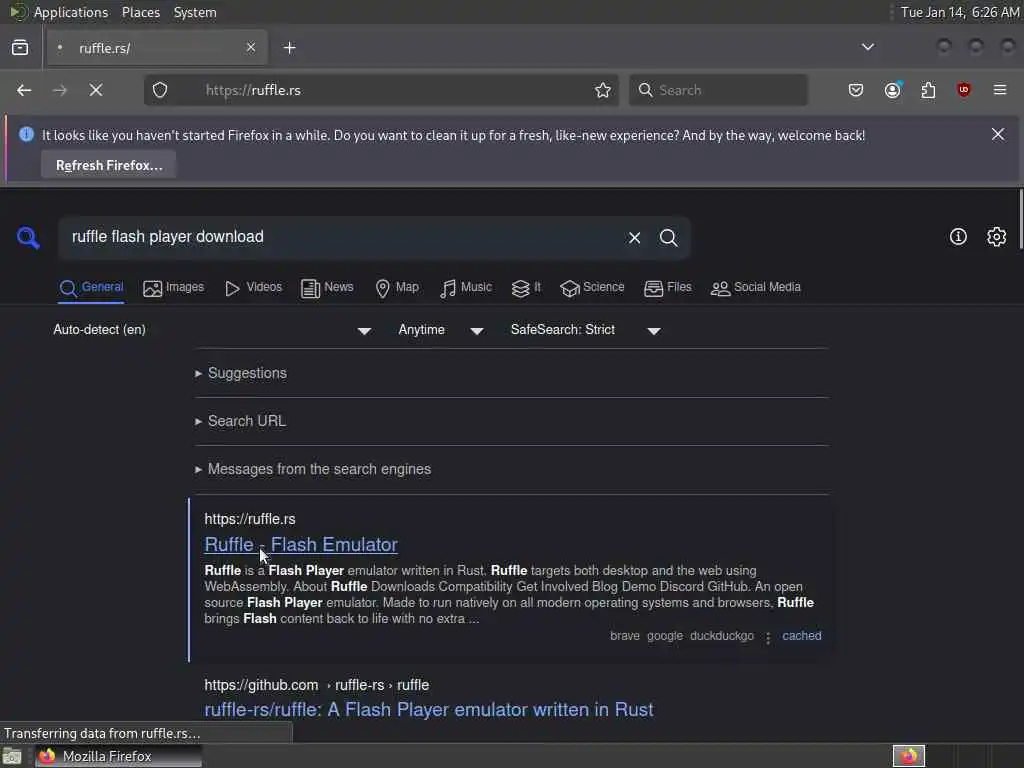Open the Auto-detect (en) language dropdown
Image resolution: width=1024 pixels, height=768 pixels.
(212, 330)
